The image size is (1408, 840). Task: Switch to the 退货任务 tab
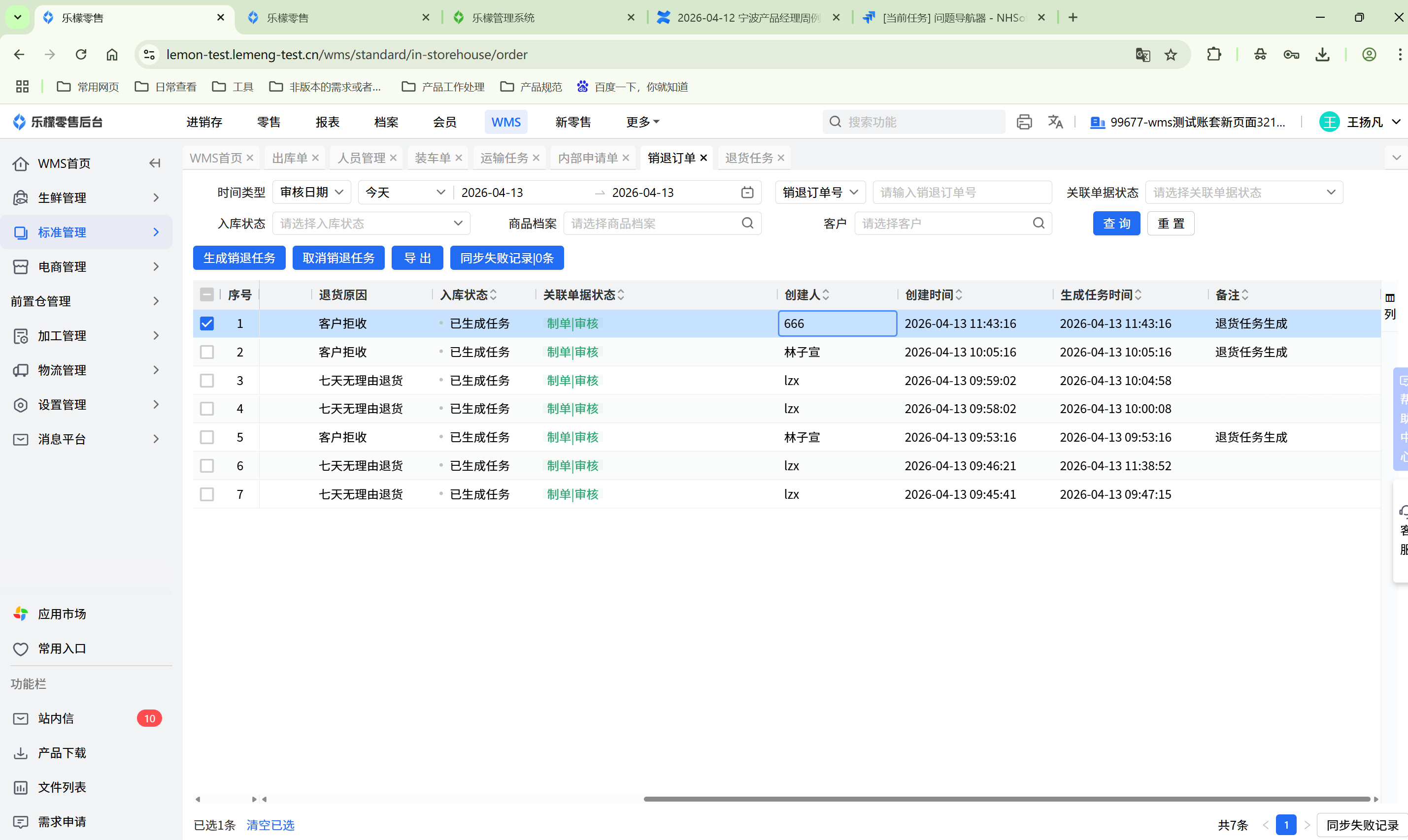(748, 158)
